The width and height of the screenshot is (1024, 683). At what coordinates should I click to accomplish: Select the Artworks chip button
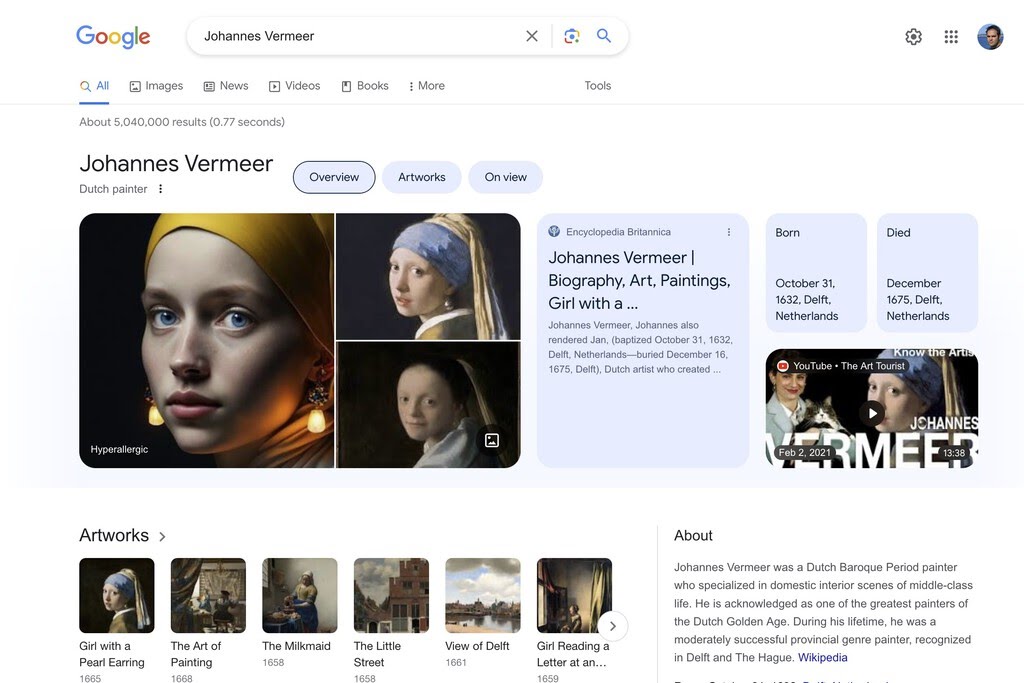tap(421, 177)
